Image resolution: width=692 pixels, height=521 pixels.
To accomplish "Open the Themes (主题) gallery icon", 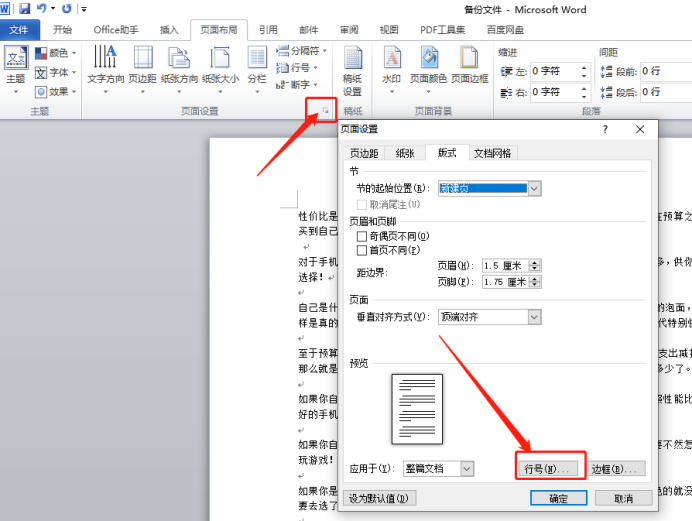I will [x=16, y=57].
